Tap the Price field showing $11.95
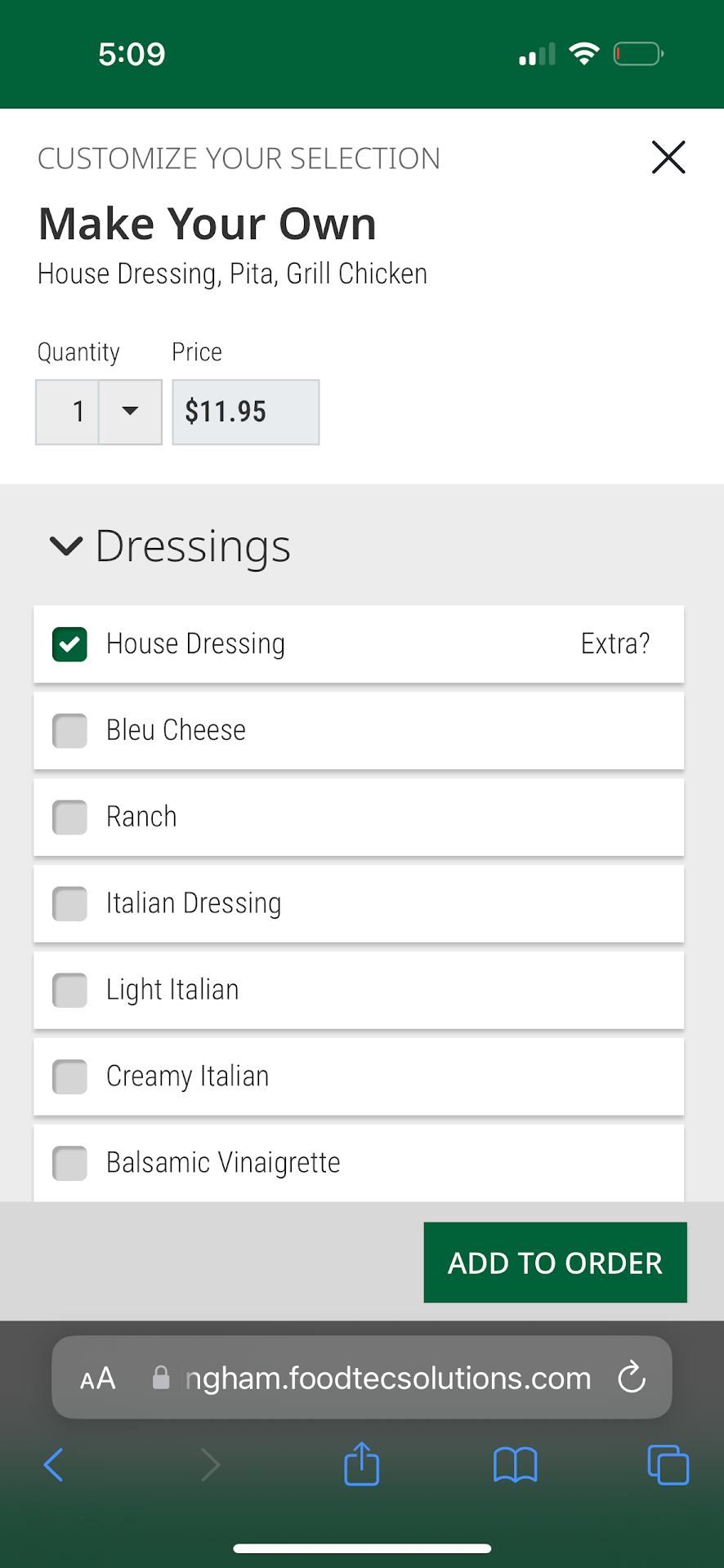 [245, 412]
